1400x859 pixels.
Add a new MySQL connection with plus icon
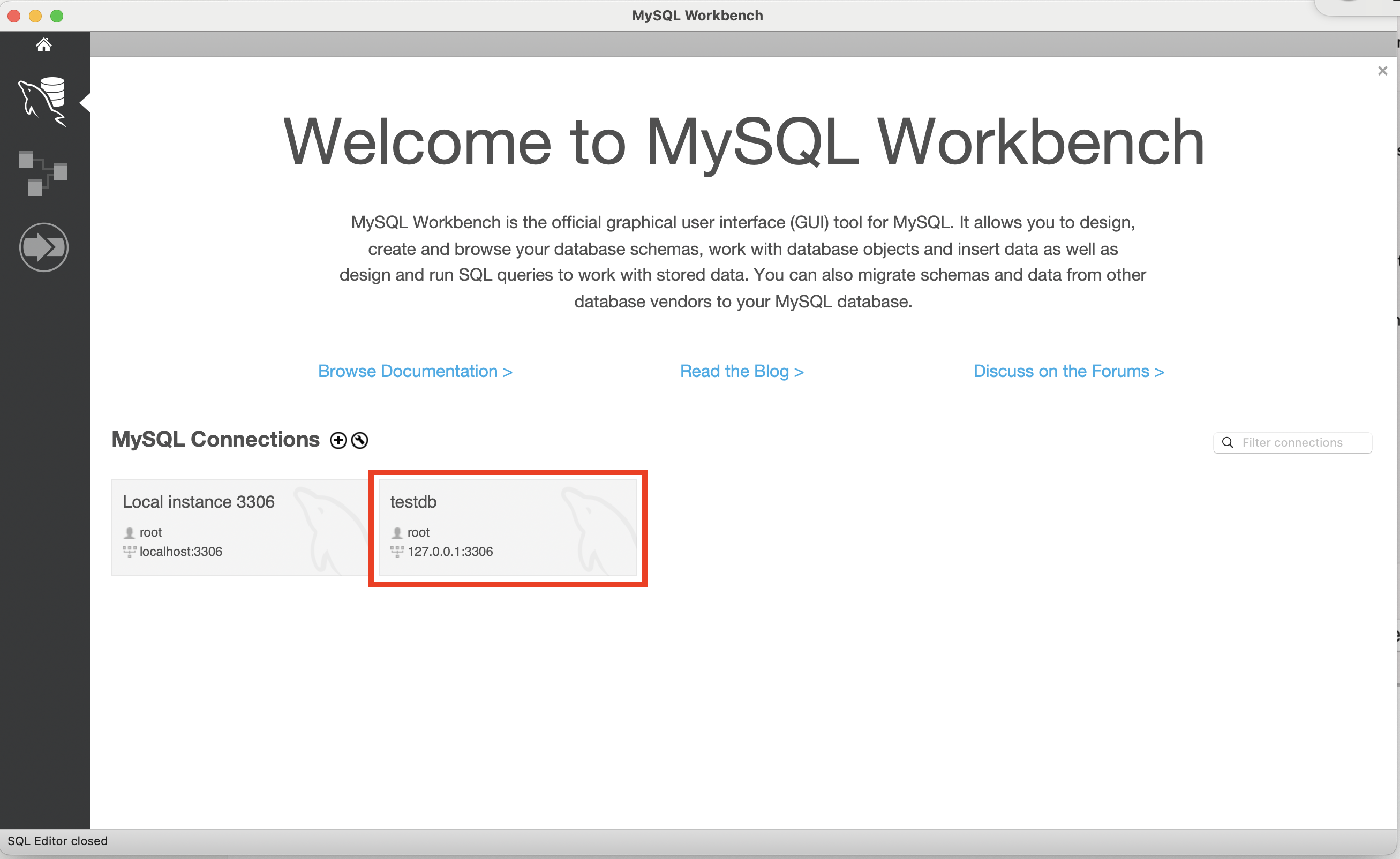(338, 440)
